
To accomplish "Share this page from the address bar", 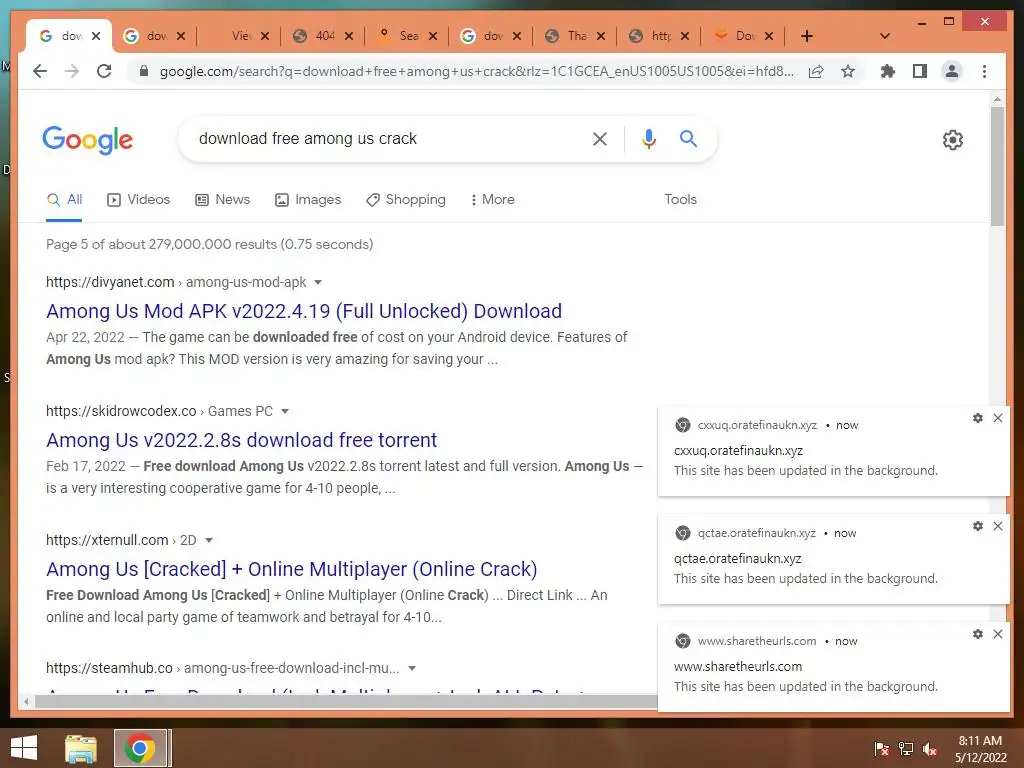I will point(816,71).
